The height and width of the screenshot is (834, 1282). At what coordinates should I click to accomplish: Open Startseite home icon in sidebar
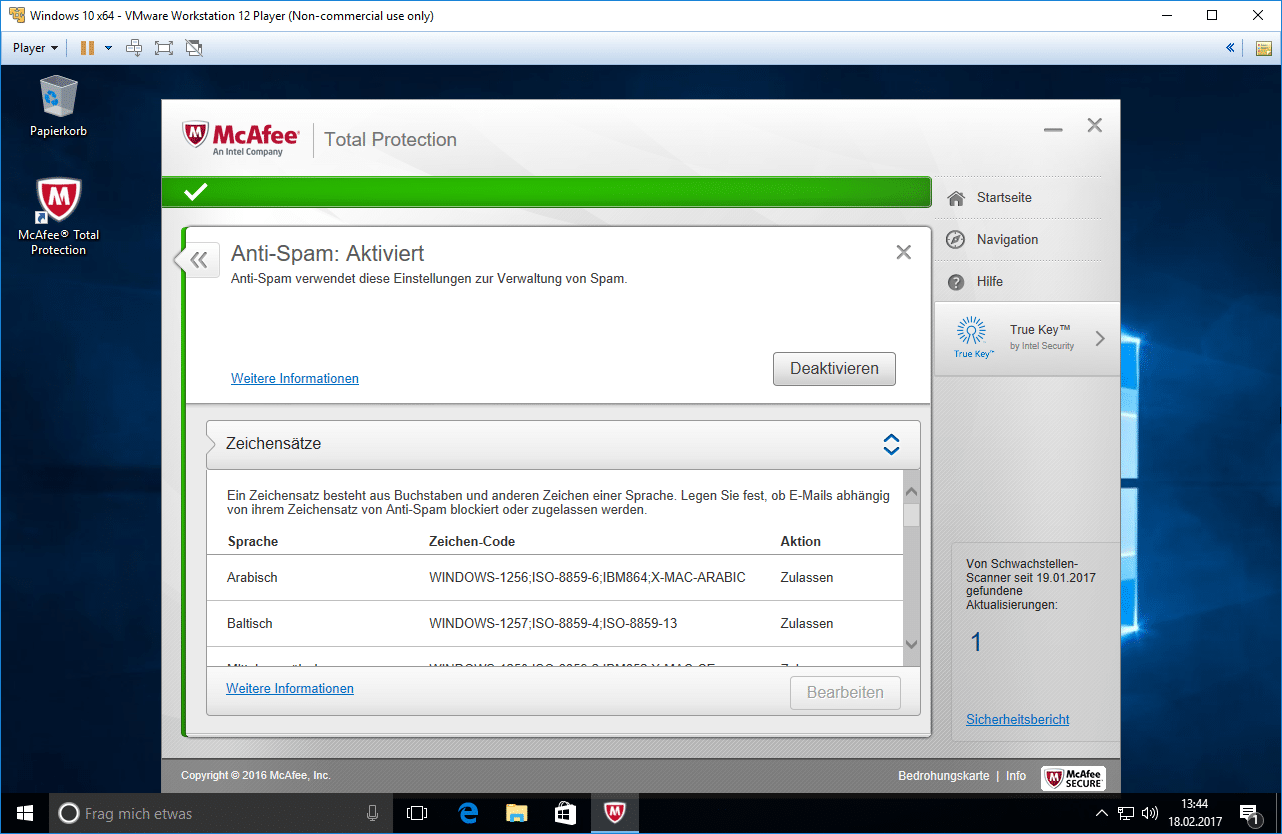click(956, 198)
